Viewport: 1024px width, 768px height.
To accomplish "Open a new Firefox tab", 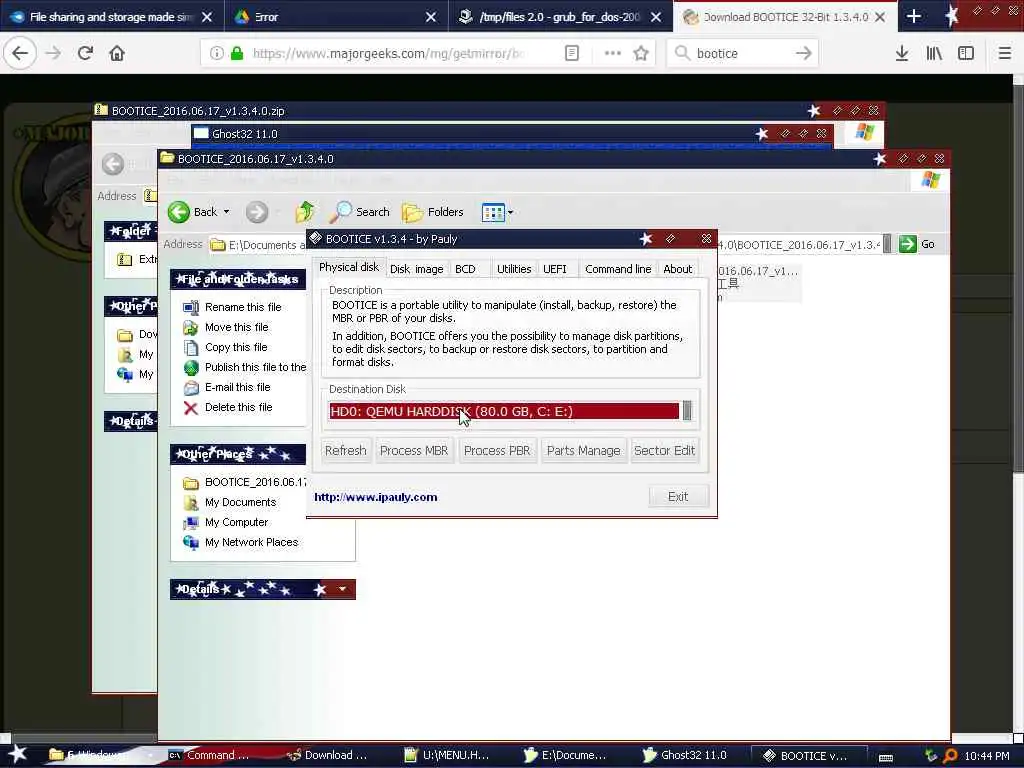I will [914, 17].
